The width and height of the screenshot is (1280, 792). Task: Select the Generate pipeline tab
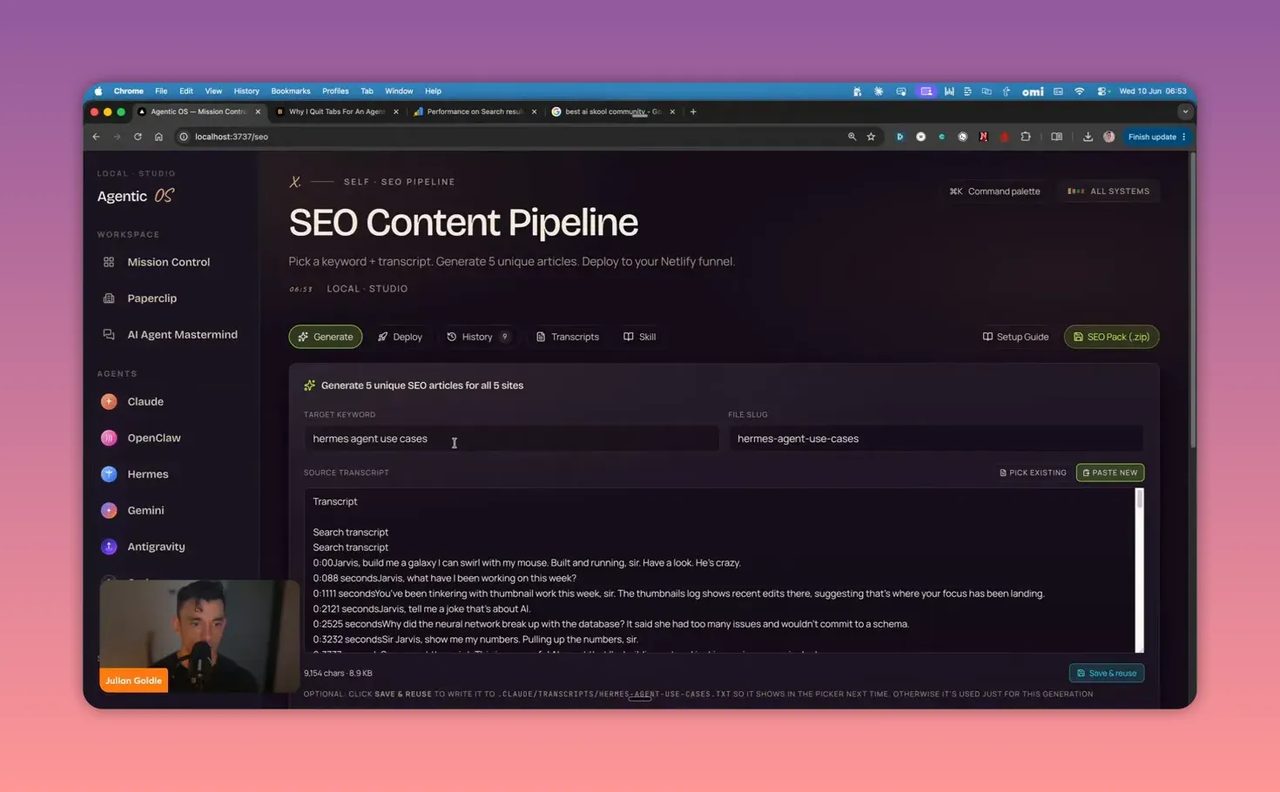326,337
